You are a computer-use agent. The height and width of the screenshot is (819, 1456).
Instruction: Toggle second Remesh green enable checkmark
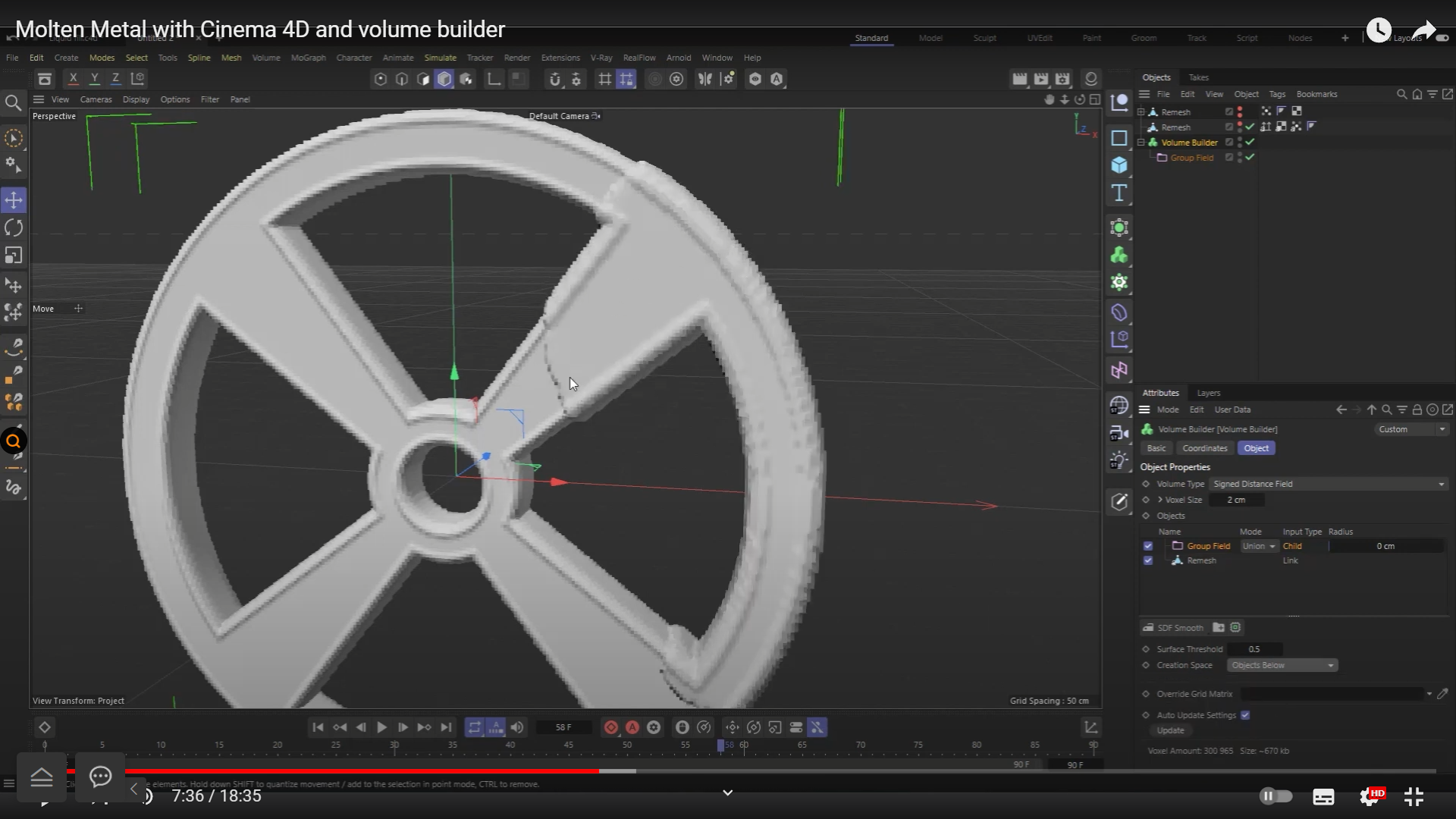tap(1250, 127)
